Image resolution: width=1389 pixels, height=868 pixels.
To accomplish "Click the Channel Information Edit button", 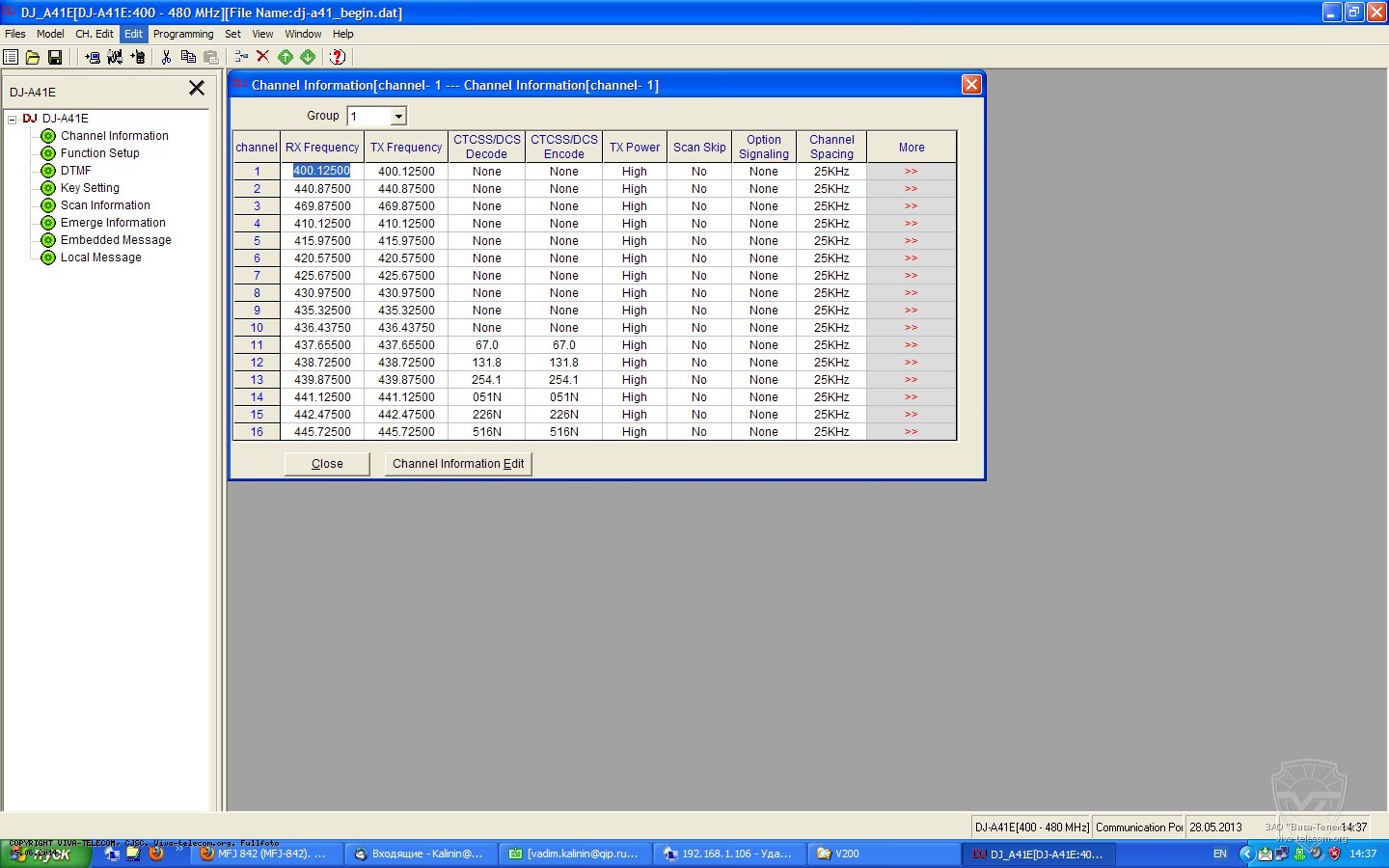I will pyautogui.click(x=458, y=464).
